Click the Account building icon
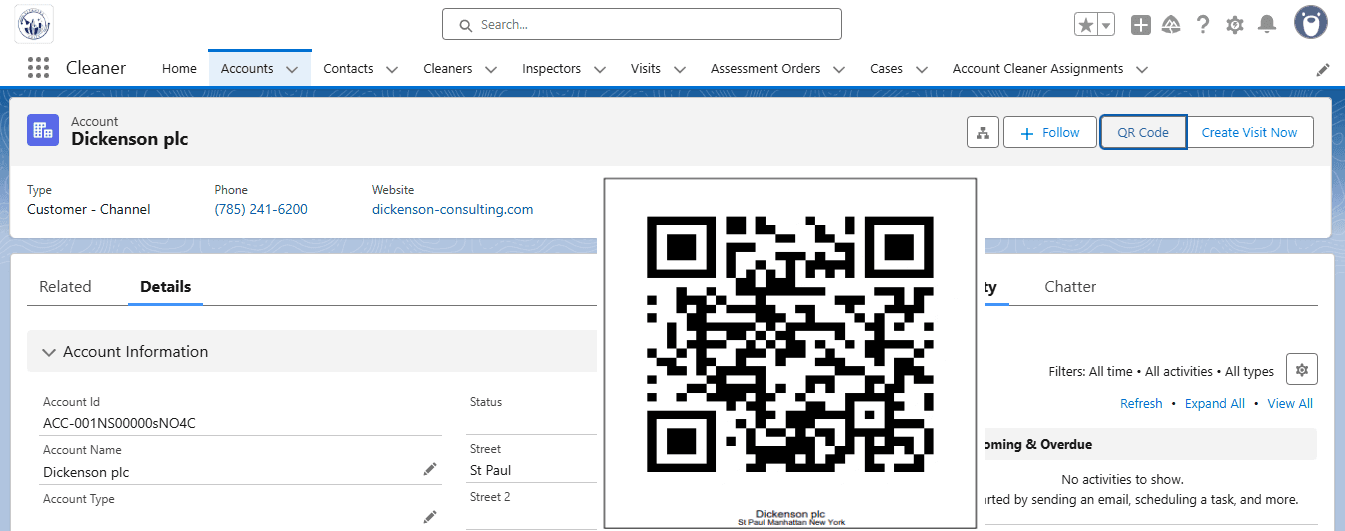1345x531 pixels. pos(43,130)
